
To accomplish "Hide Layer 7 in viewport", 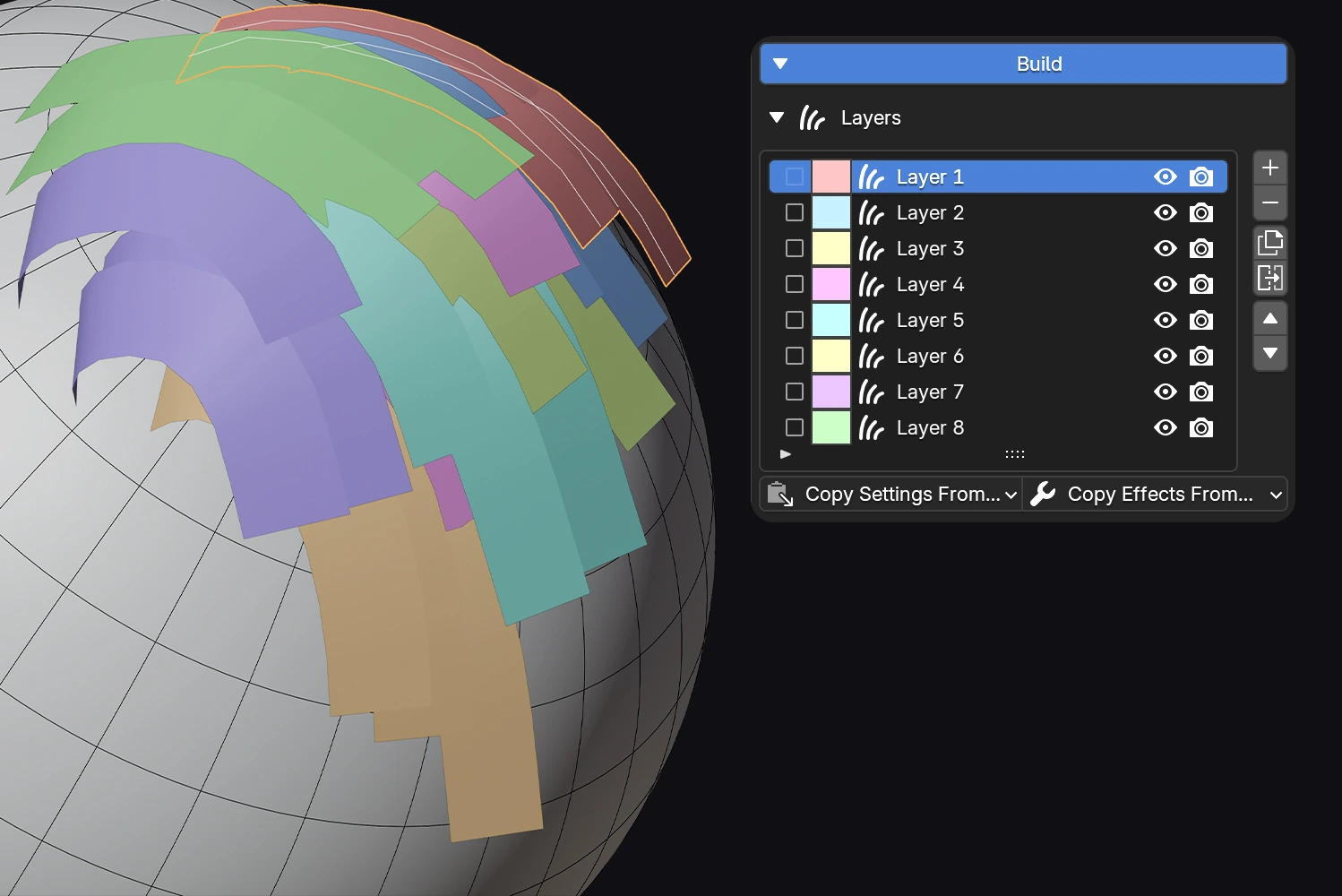I will pos(1166,392).
